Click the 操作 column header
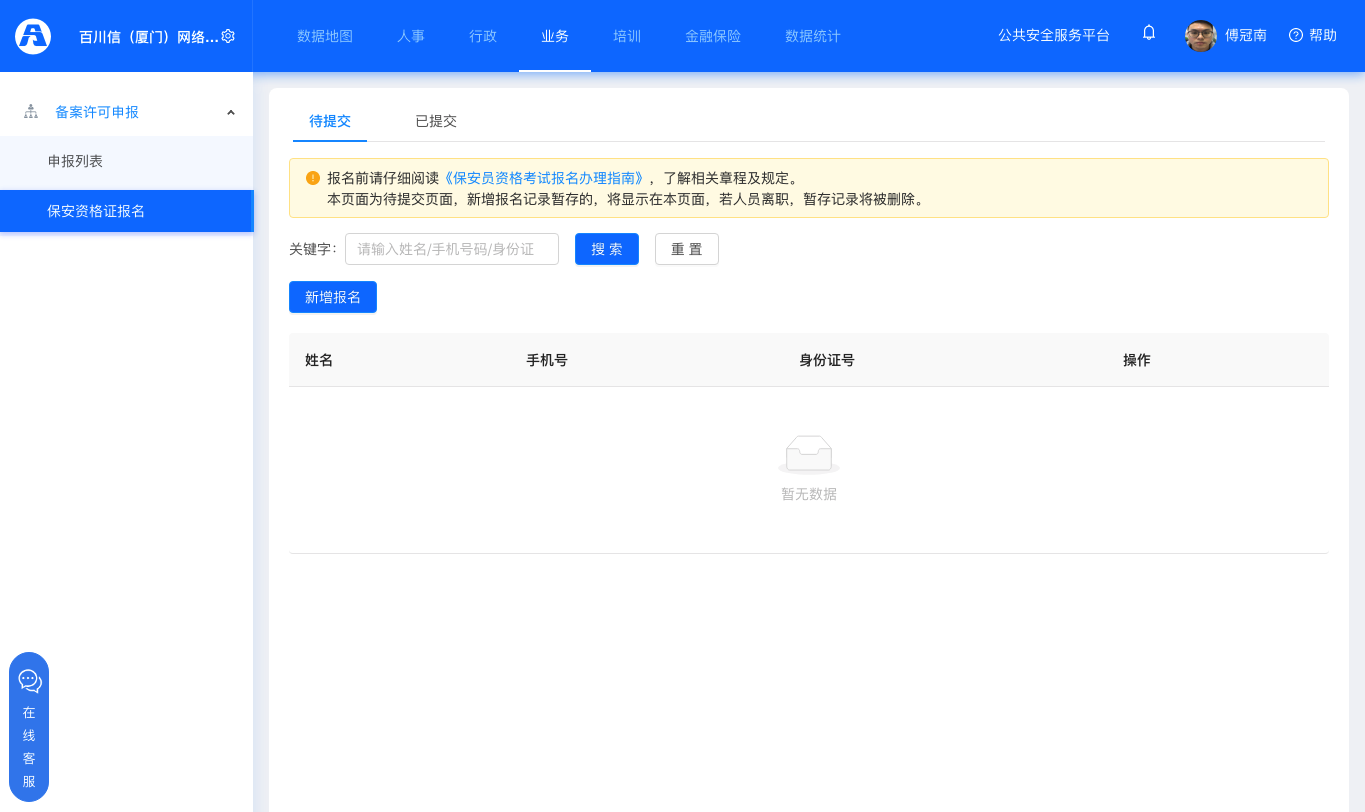This screenshot has width=1365, height=812. (x=1137, y=360)
